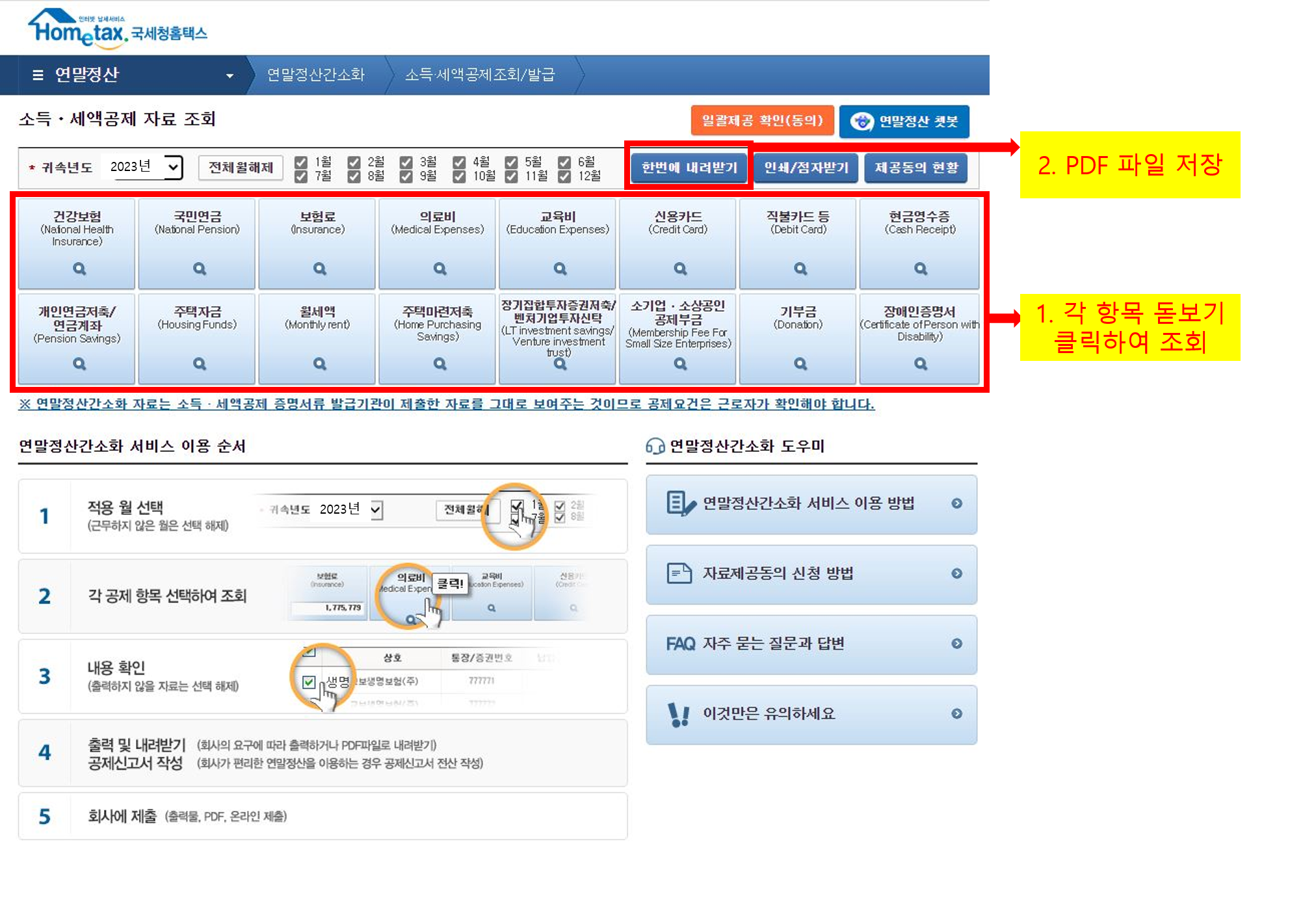Open 신용카드 (Credit Card) lookup magnifier
The width and height of the screenshot is (1316, 898).
click(680, 268)
